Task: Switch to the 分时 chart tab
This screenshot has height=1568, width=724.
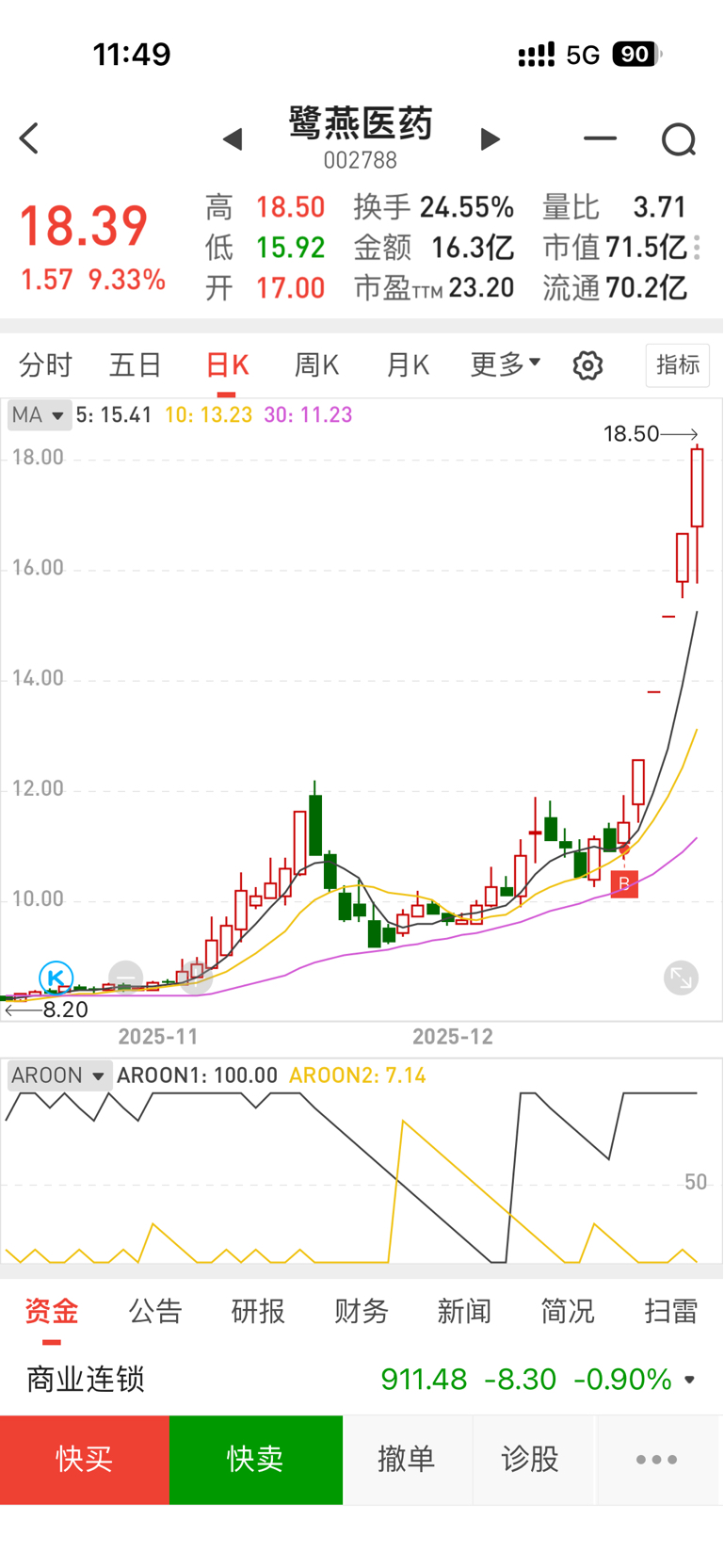Action: click(x=45, y=364)
